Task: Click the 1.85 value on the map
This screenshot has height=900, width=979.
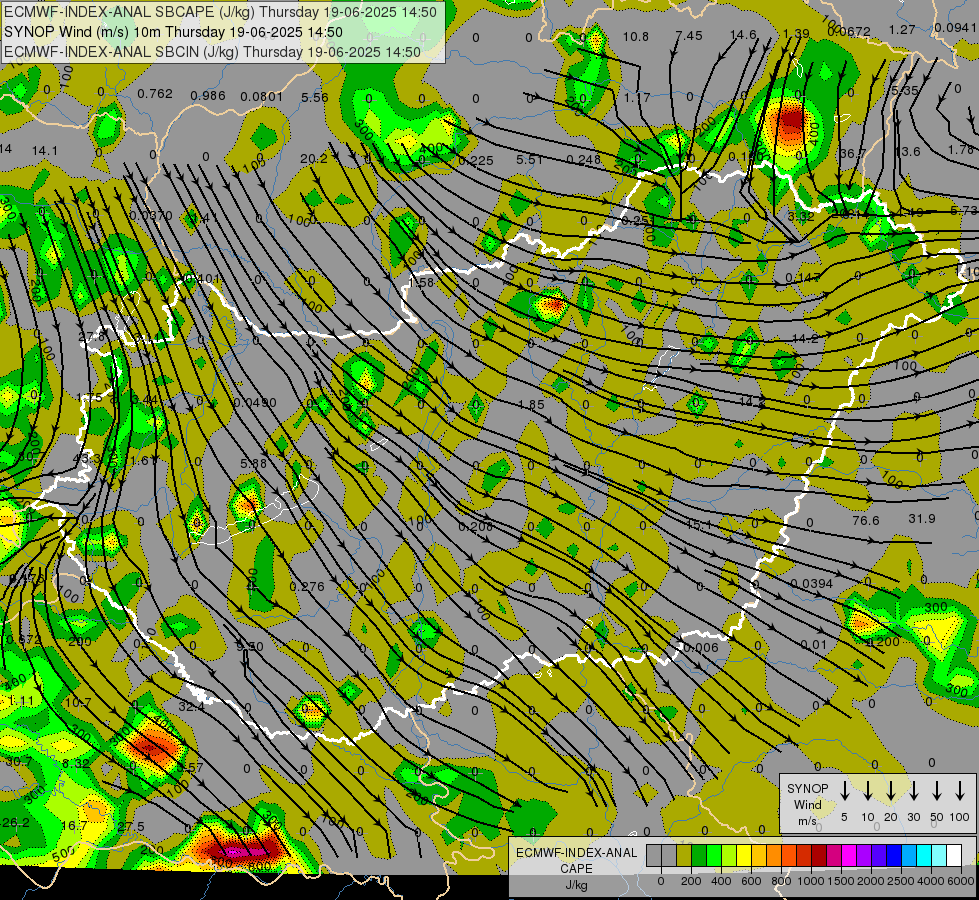Action: 531,405
